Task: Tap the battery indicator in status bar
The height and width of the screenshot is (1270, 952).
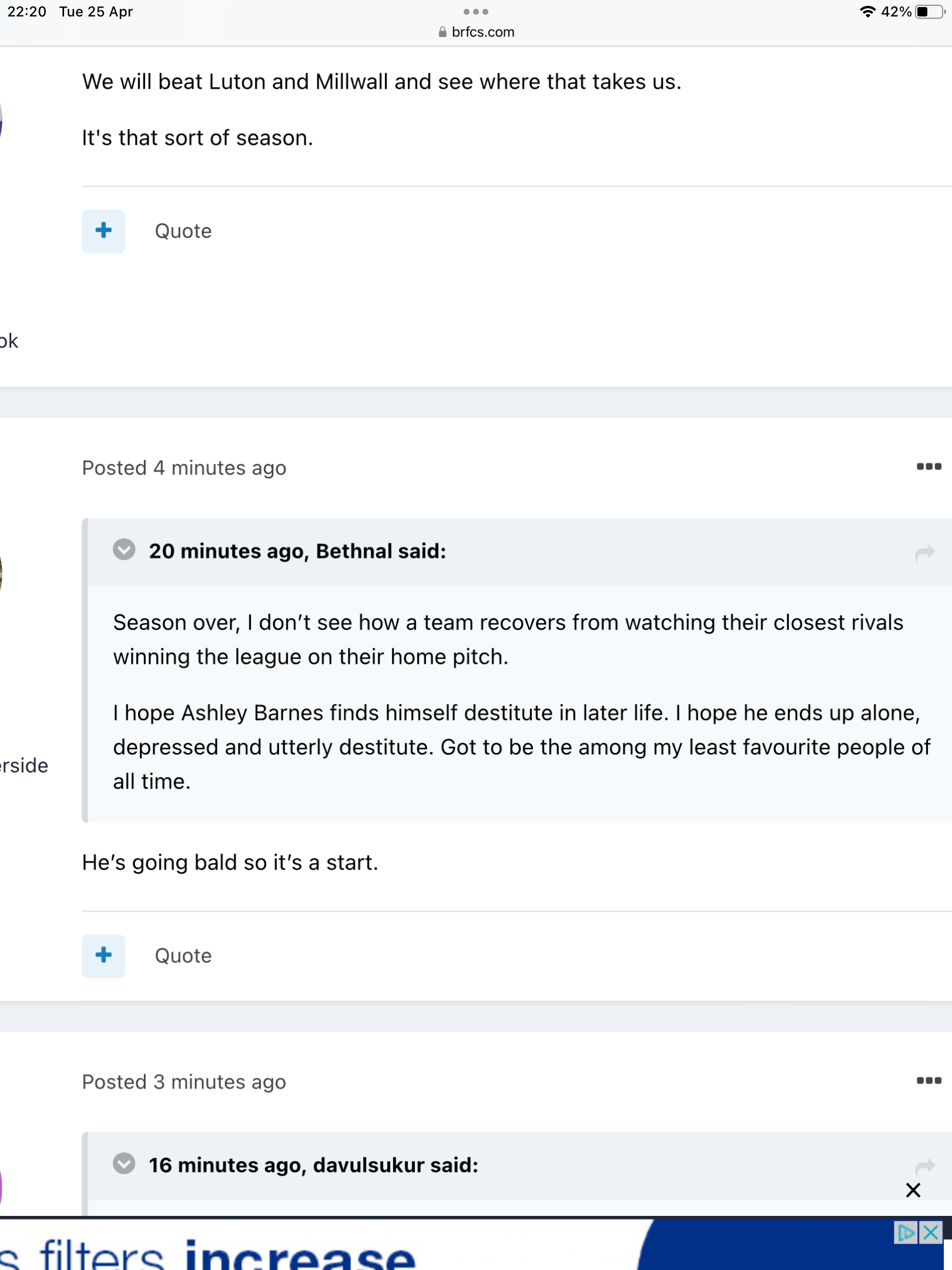Action: click(930, 12)
